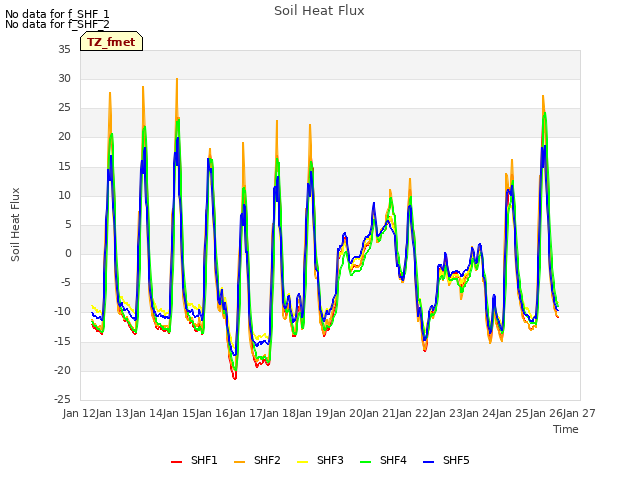Click the TZ_fmet annotation label
Viewport: 640px width, 480px height.
[111, 42]
